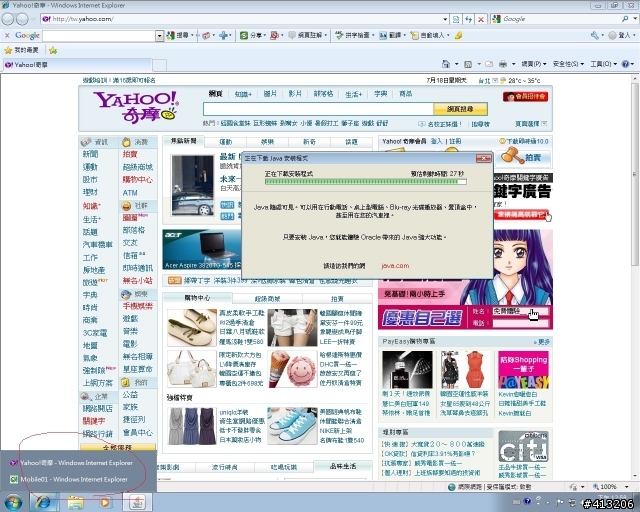Open a new blank browser tab

pos(160,65)
